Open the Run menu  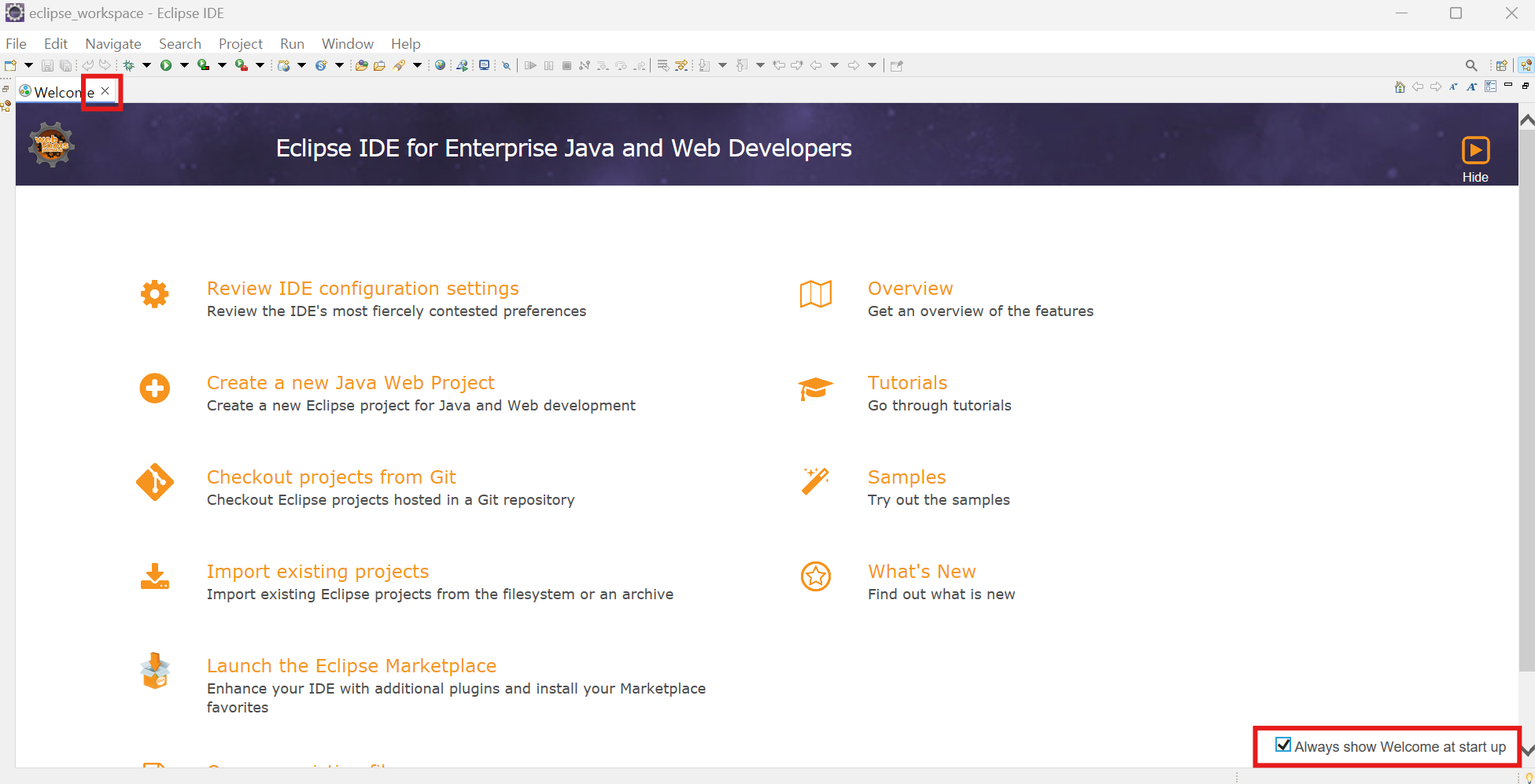click(292, 44)
